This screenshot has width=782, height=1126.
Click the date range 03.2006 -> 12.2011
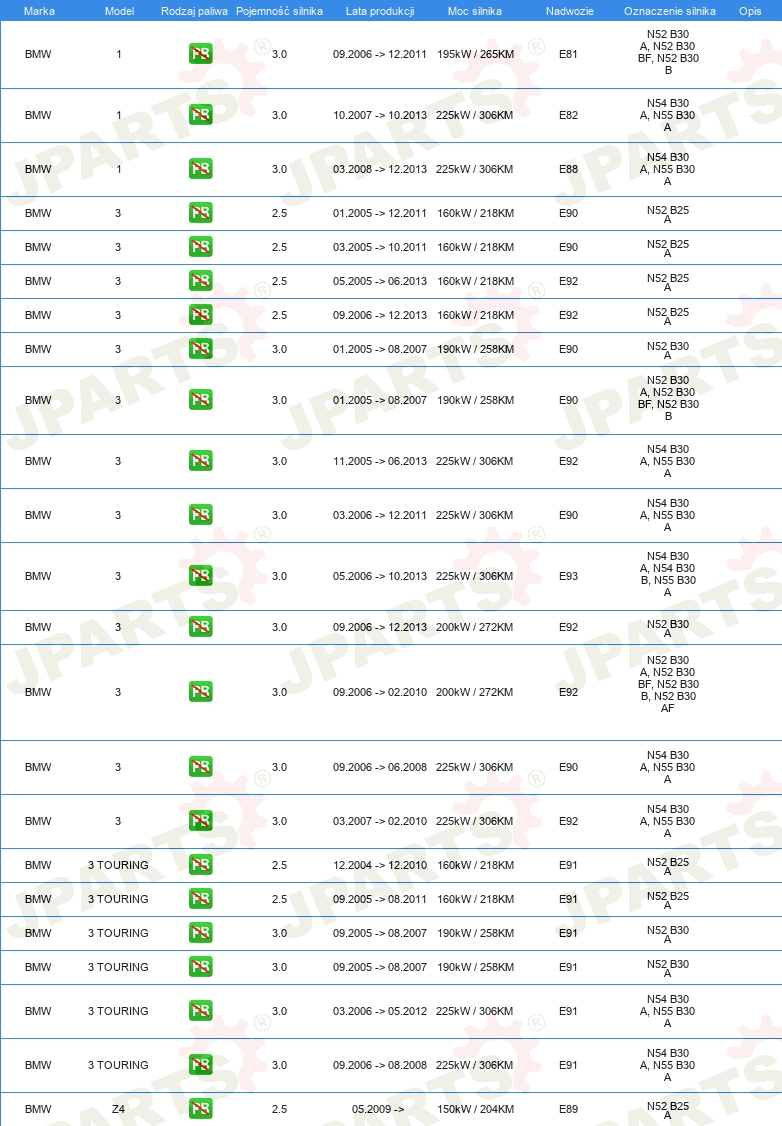[379, 515]
